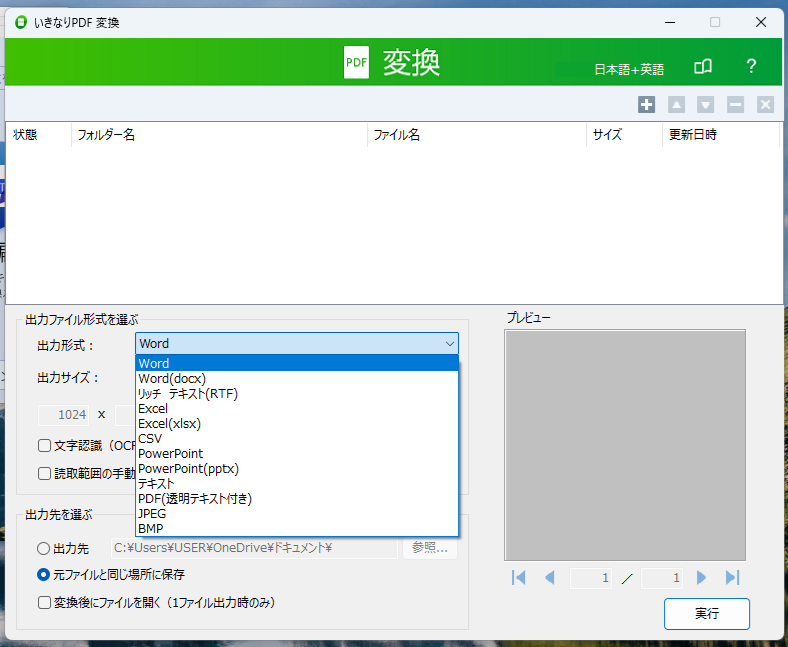Click the remove file minus icon
The width and height of the screenshot is (788, 647).
click(x=735, y=105)
